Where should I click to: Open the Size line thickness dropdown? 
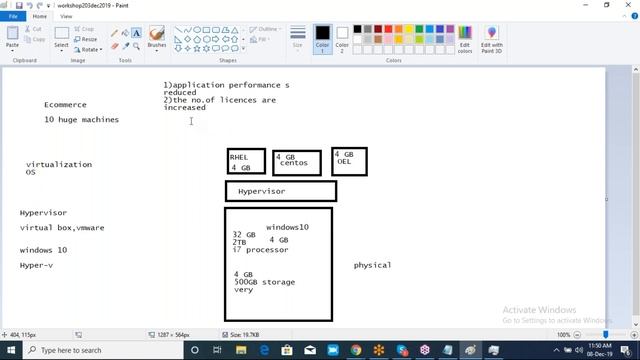pos(298,39)
